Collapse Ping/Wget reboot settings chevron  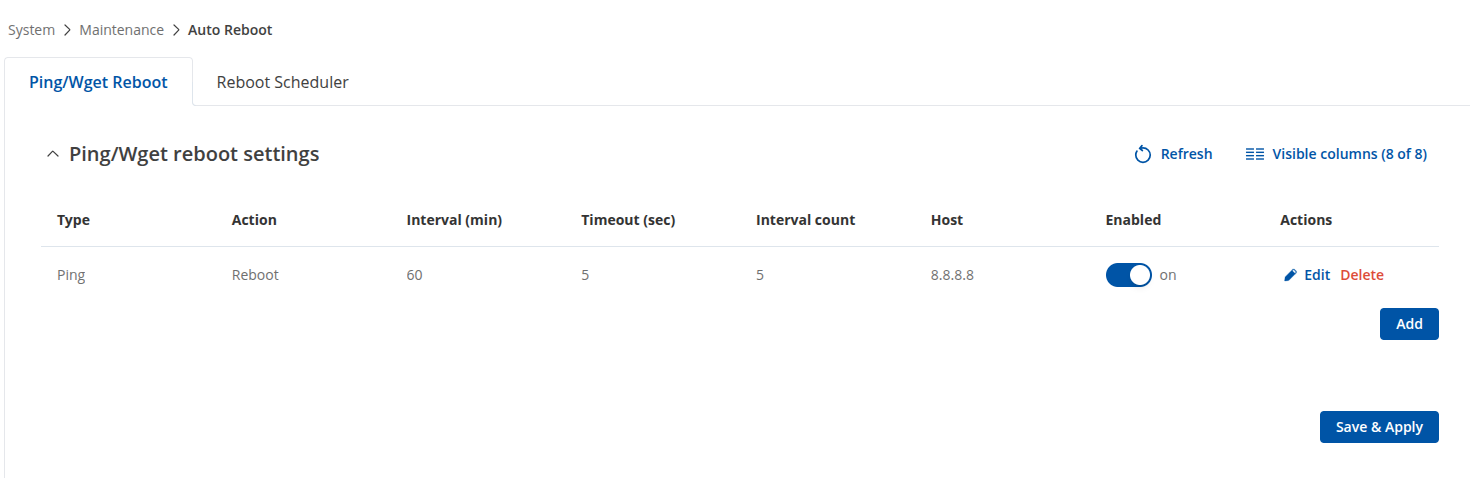[x=53, y=154]
